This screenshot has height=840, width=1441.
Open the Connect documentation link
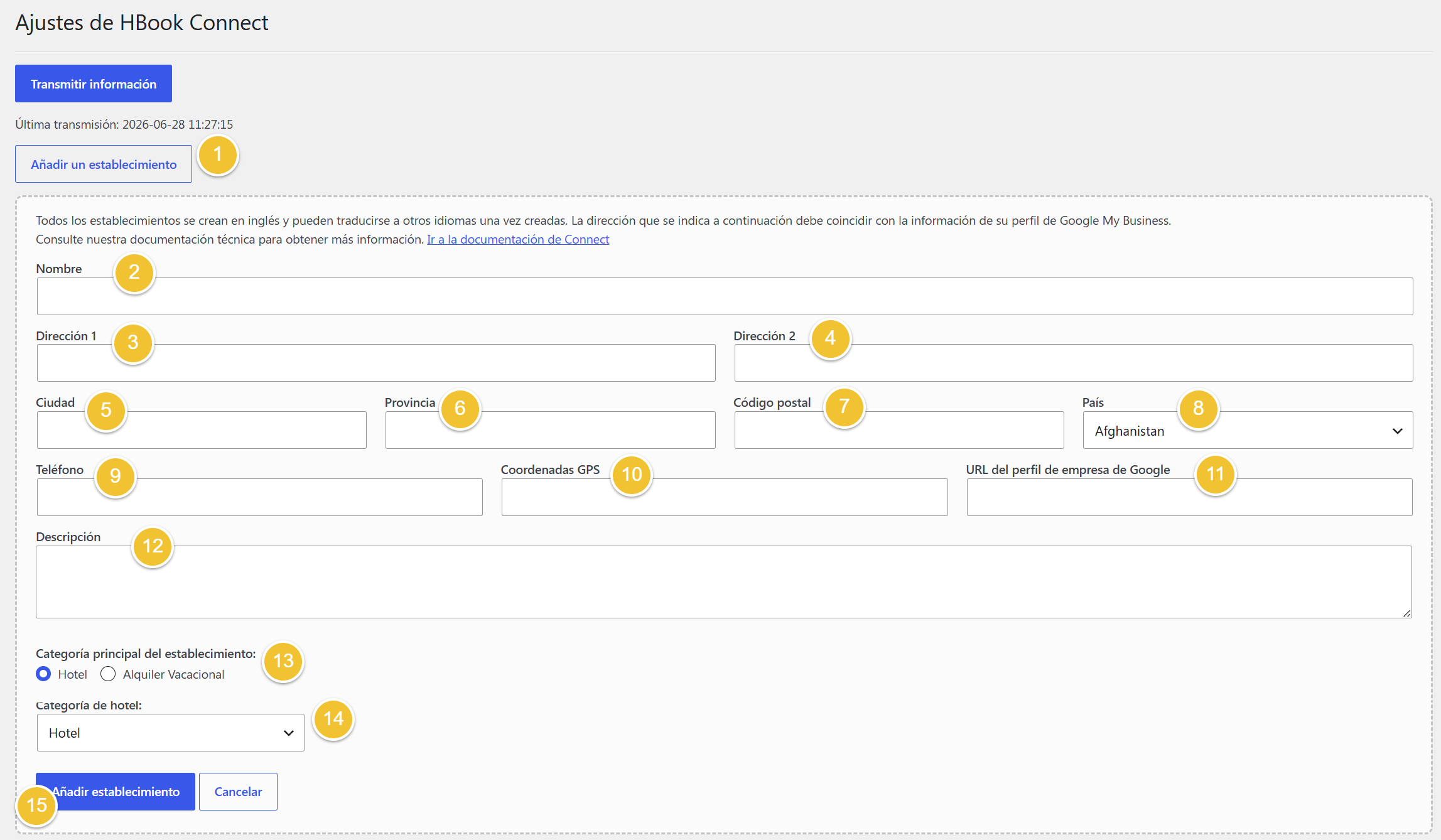(x=518, y=239)
